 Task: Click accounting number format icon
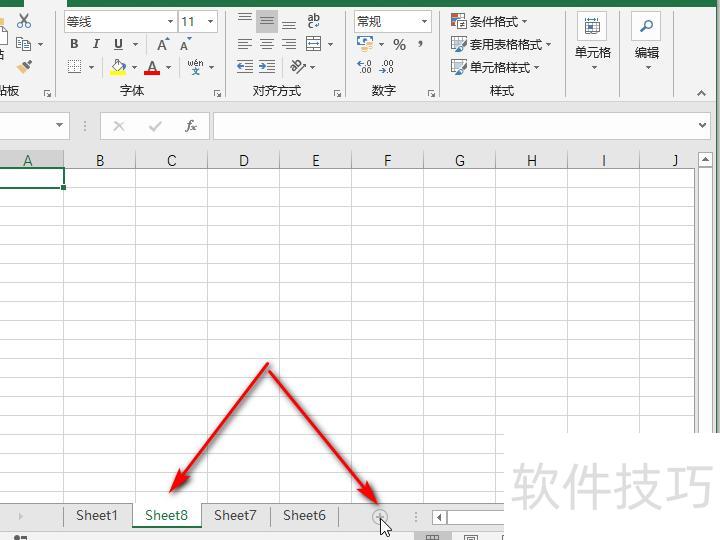(x=366, y=44)
